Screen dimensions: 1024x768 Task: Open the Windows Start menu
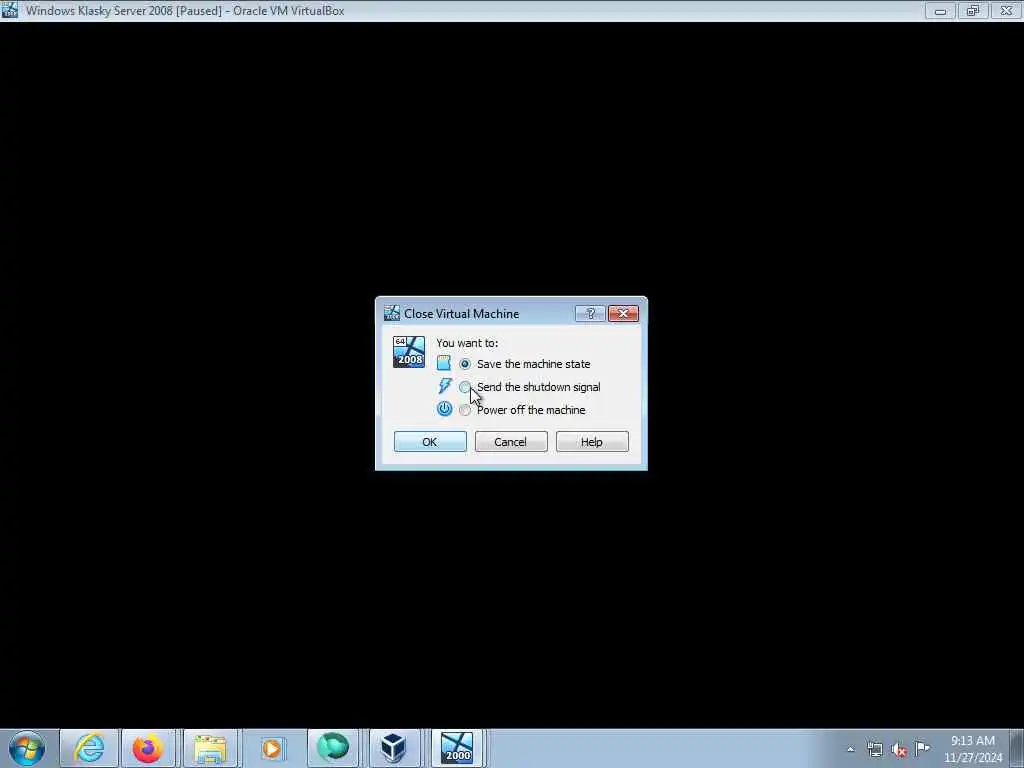coord(27,748)
